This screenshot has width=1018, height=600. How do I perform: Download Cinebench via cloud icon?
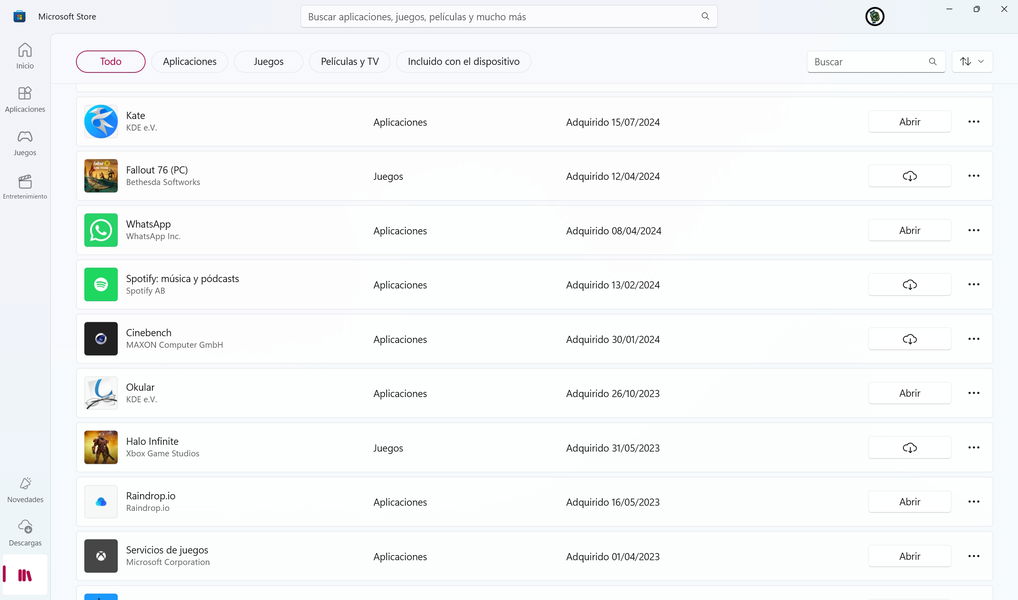coord(910,339)
